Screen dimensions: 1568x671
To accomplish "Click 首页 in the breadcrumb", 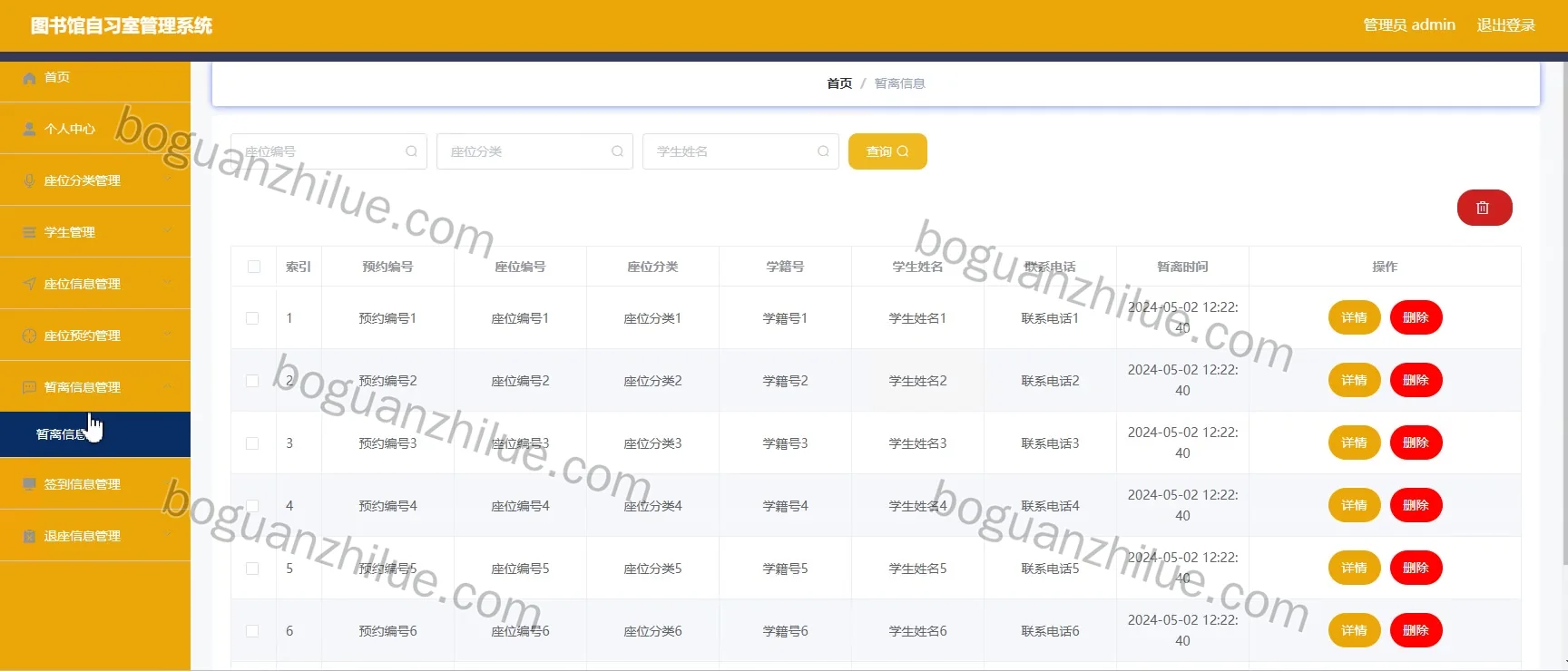I will pyautogui.click(x=839, y=83).
